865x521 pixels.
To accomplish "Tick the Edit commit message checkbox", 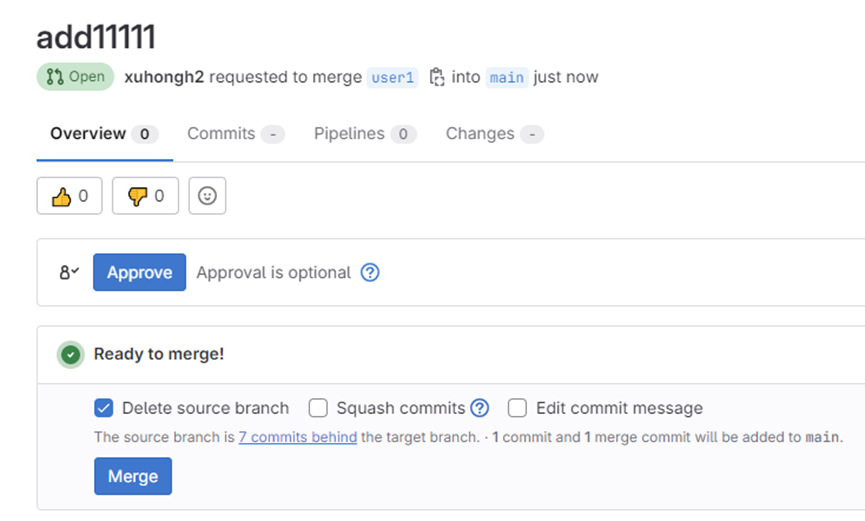I will pos(517,408).
